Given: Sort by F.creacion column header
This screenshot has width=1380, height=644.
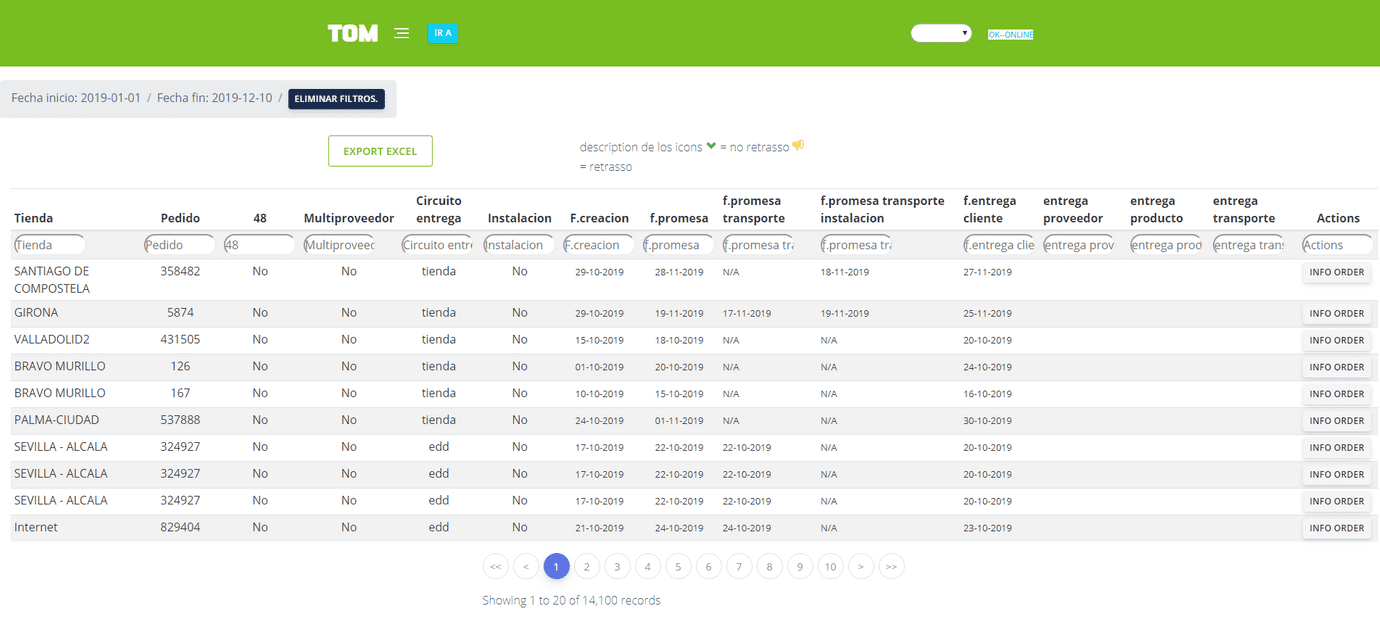Looking at the screenshot, I should (599, 218).
